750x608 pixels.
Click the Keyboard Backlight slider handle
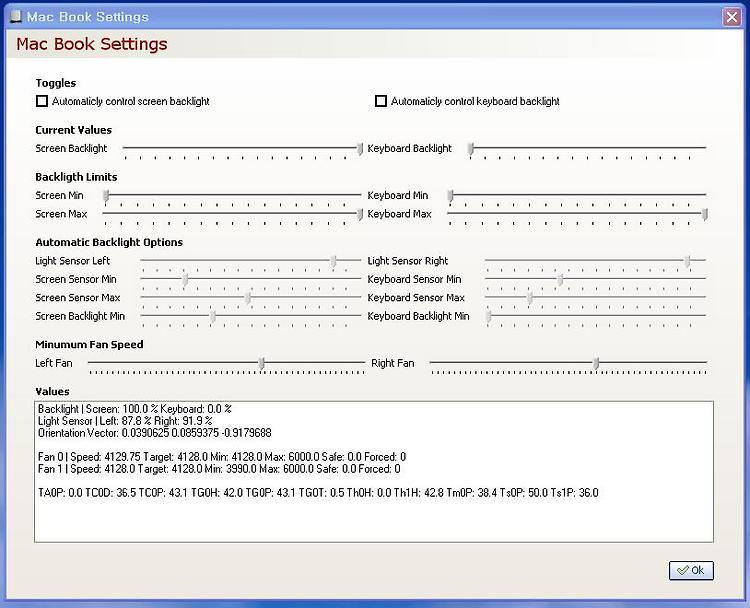coord(471,149)
